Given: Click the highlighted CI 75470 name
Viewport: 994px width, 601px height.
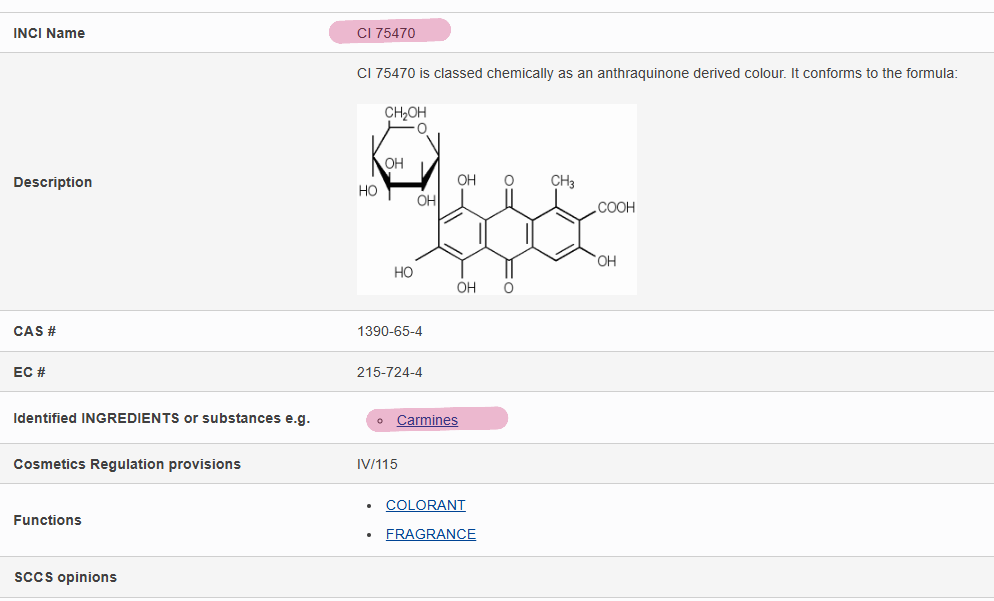Looking at the screenshot, I should pos(386,33).
